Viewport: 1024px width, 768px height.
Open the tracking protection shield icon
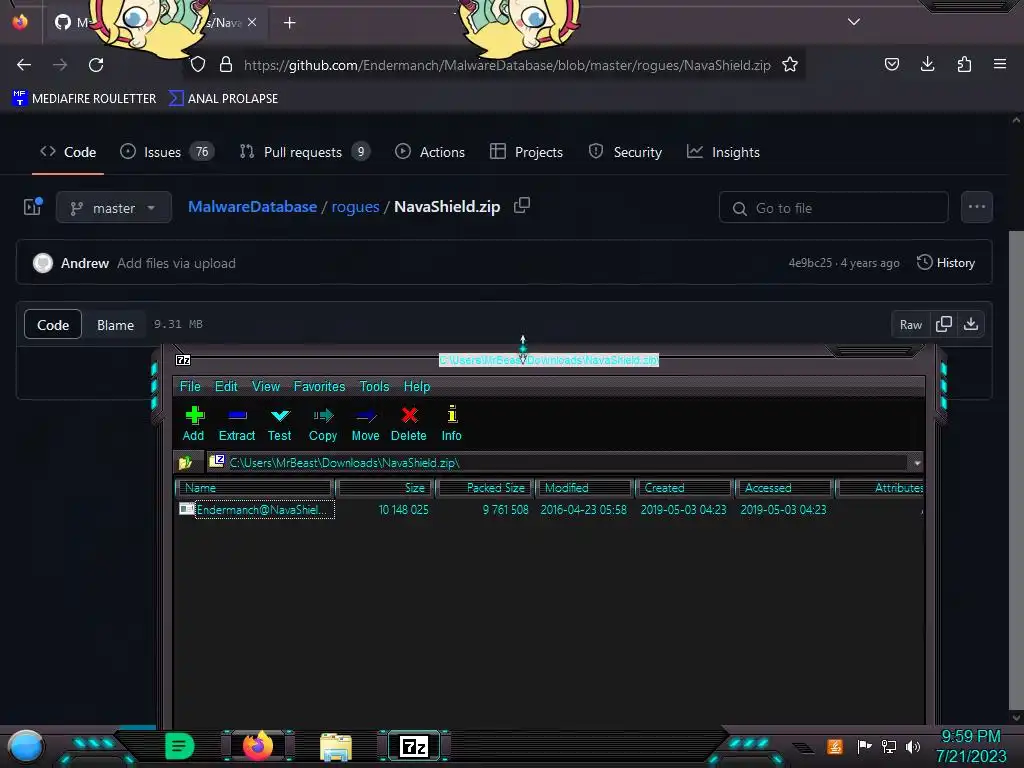(198, 65)
